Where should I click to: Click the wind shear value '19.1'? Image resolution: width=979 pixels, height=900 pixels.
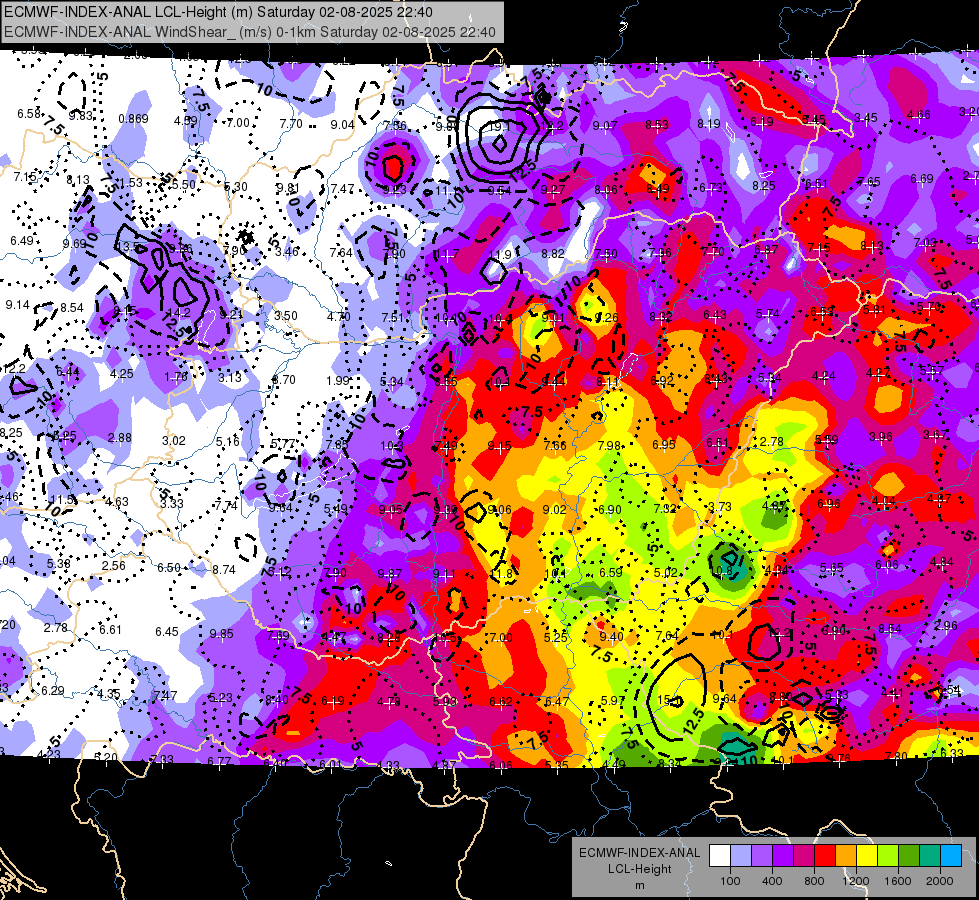click(499, 127)
